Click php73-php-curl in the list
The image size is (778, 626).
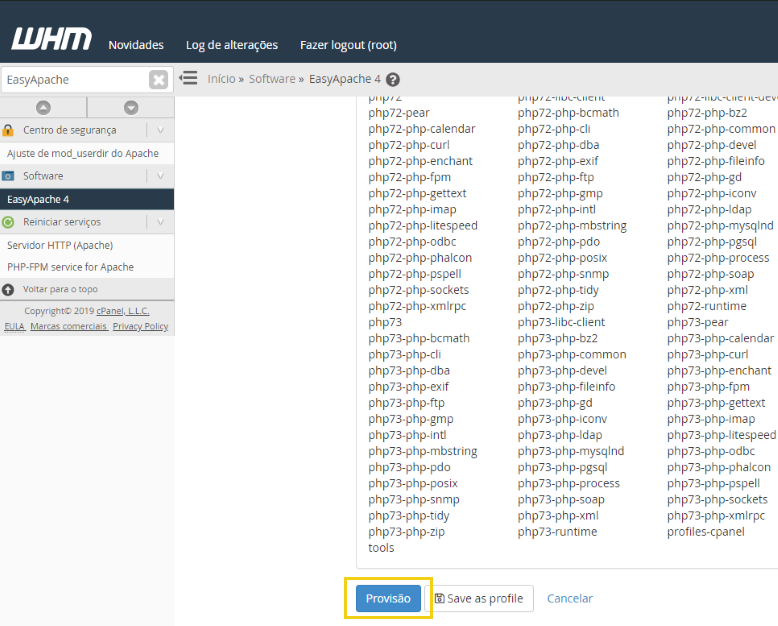(x=708, y=354)
